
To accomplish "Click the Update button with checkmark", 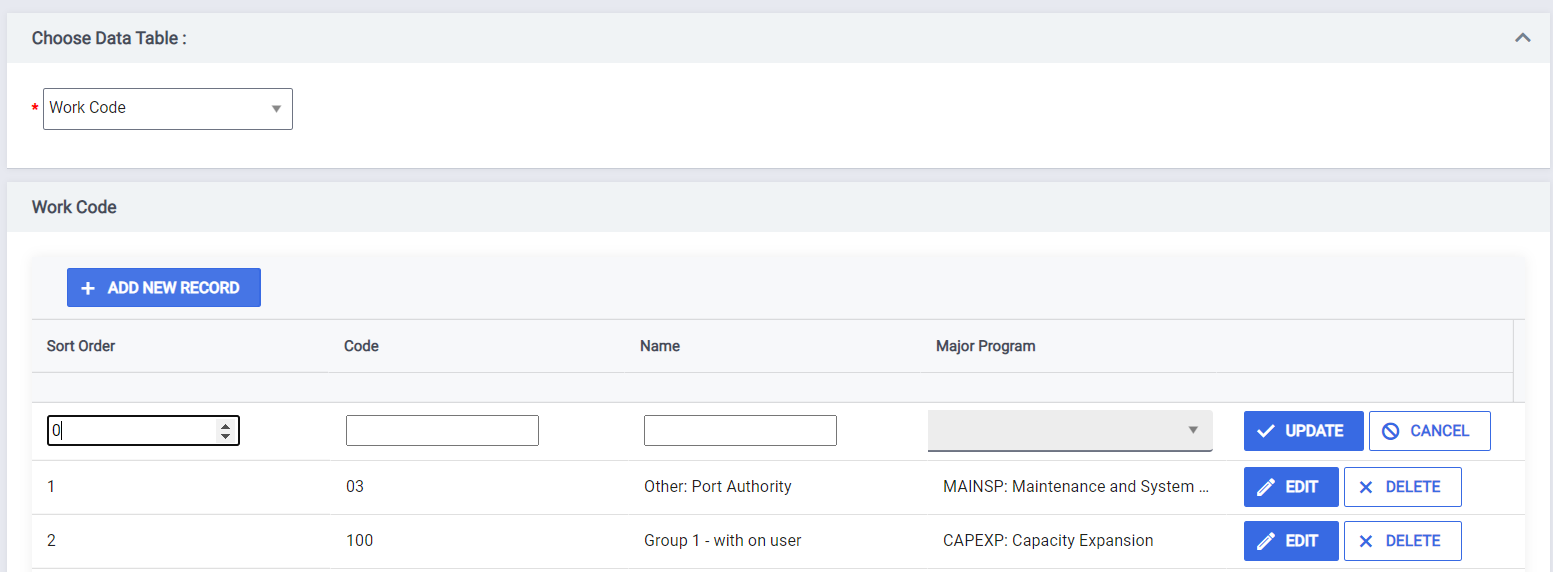I will [1303, 431].
